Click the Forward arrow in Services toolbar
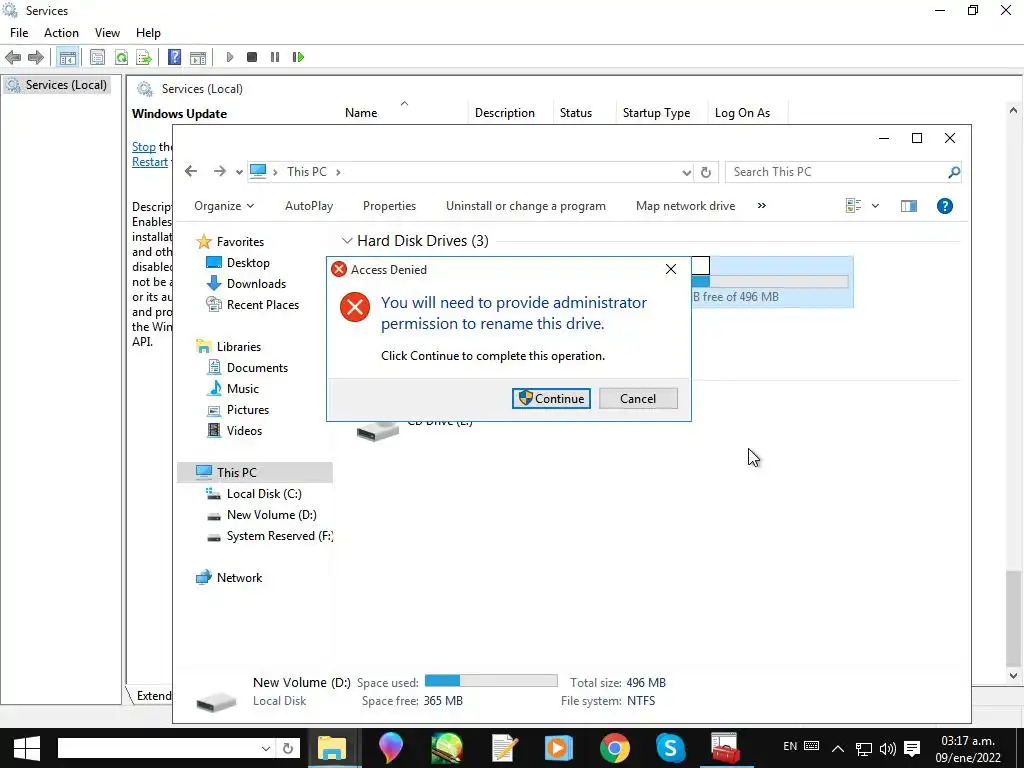1024x768 pixels. click(x=36, y=57)
